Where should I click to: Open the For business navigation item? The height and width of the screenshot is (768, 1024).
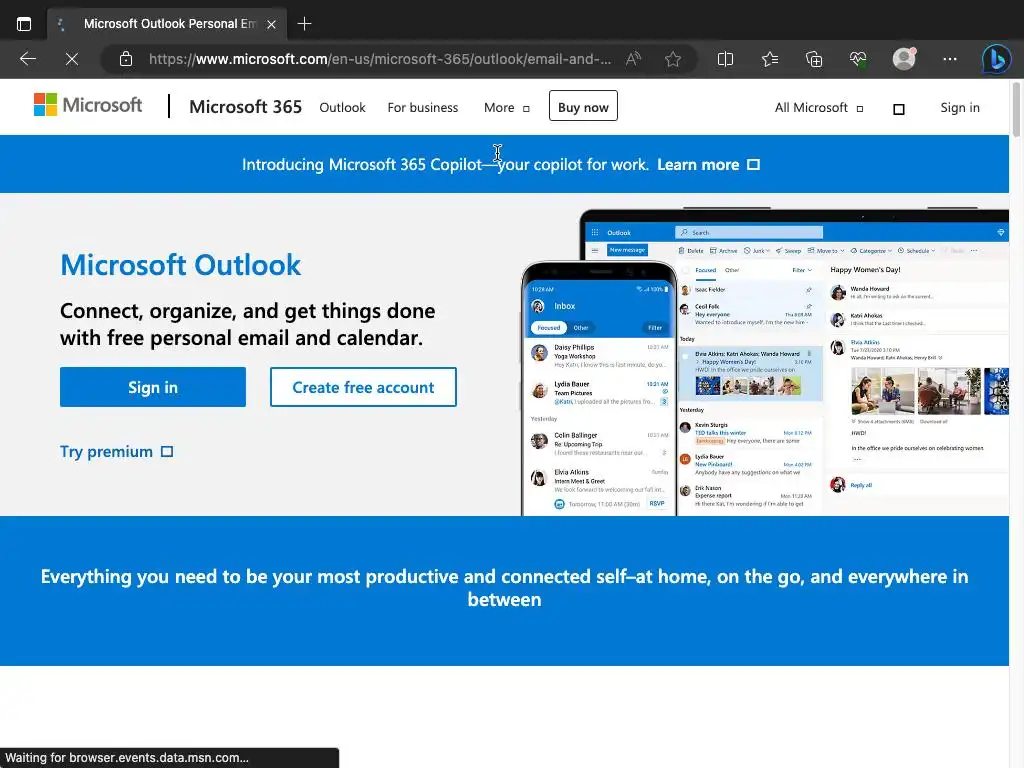pos(423,108)
